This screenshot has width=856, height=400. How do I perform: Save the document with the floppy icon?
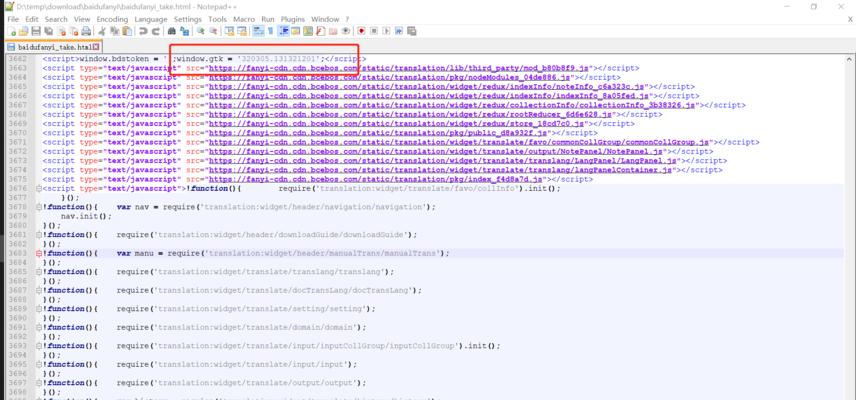pos(36,31)
